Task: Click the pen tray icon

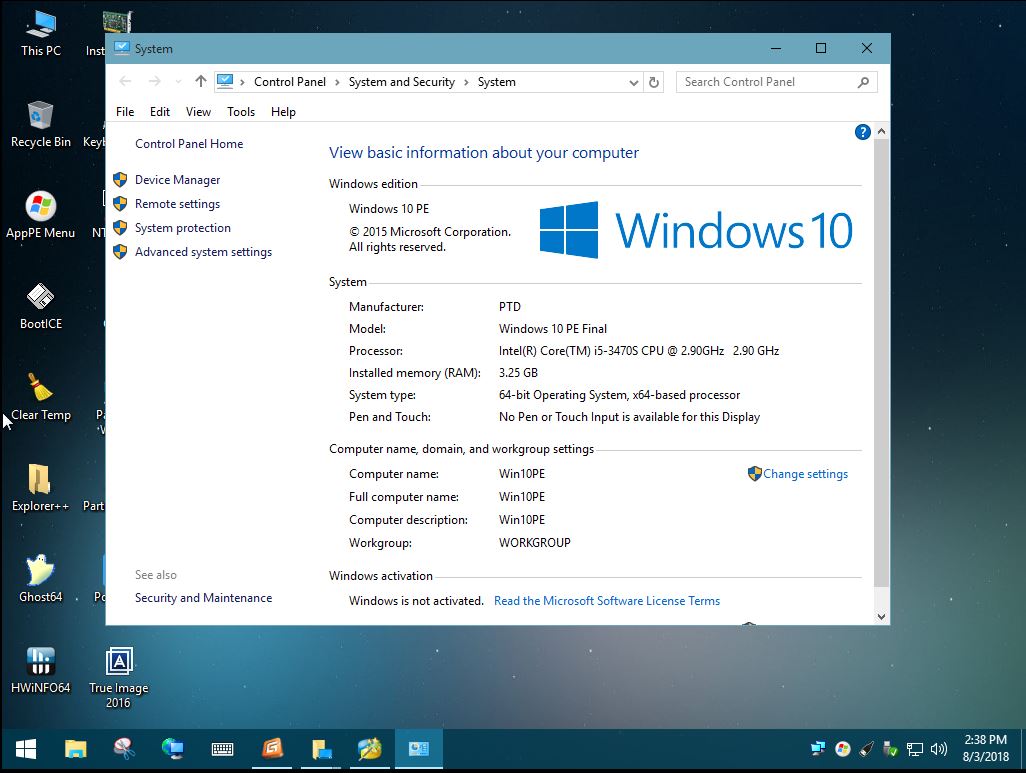Action: [866, 749]
